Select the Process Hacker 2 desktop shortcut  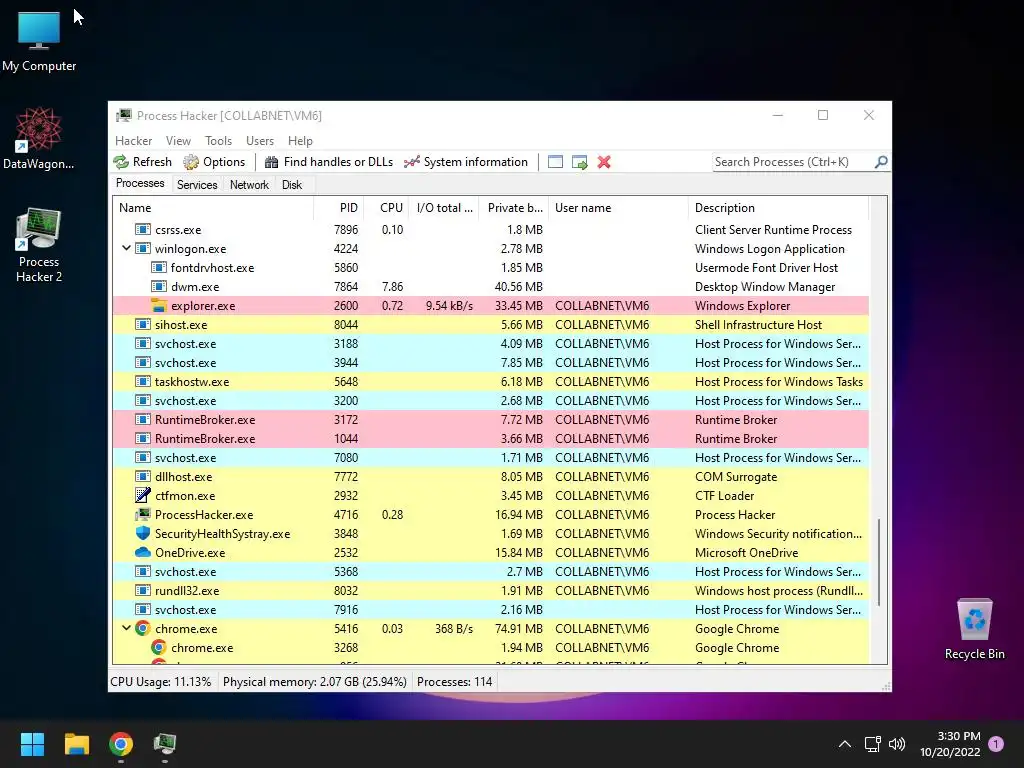coord(39,244)
